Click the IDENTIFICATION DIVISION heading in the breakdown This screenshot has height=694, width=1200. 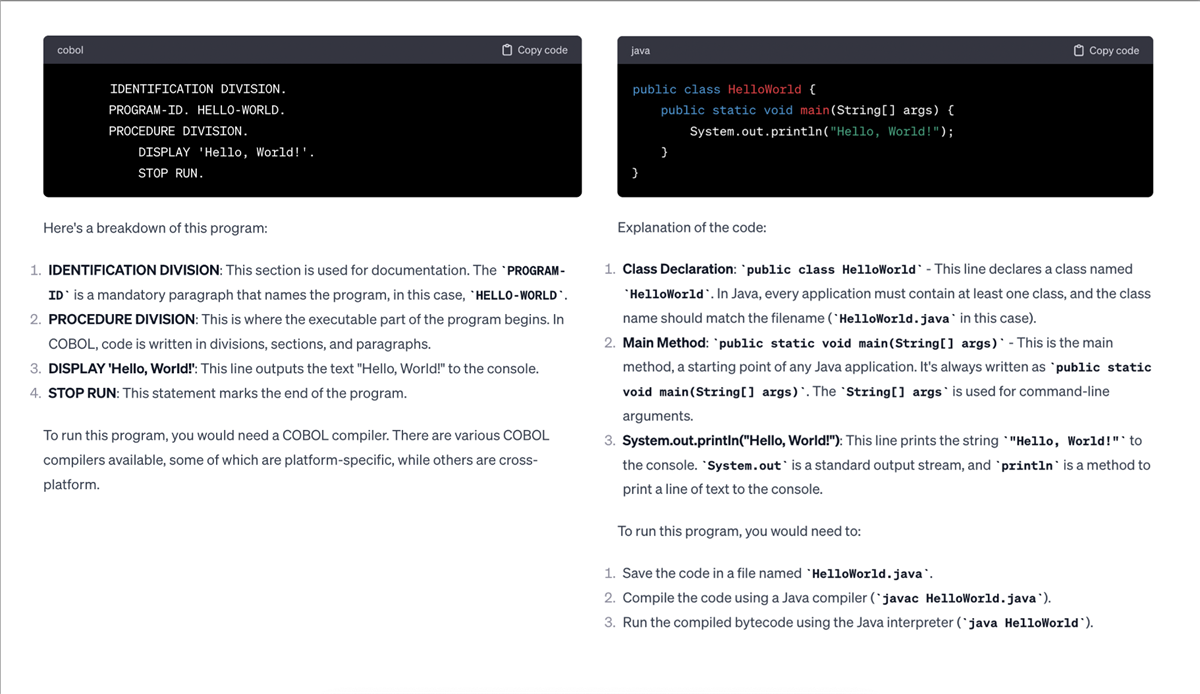click(133, 269)
